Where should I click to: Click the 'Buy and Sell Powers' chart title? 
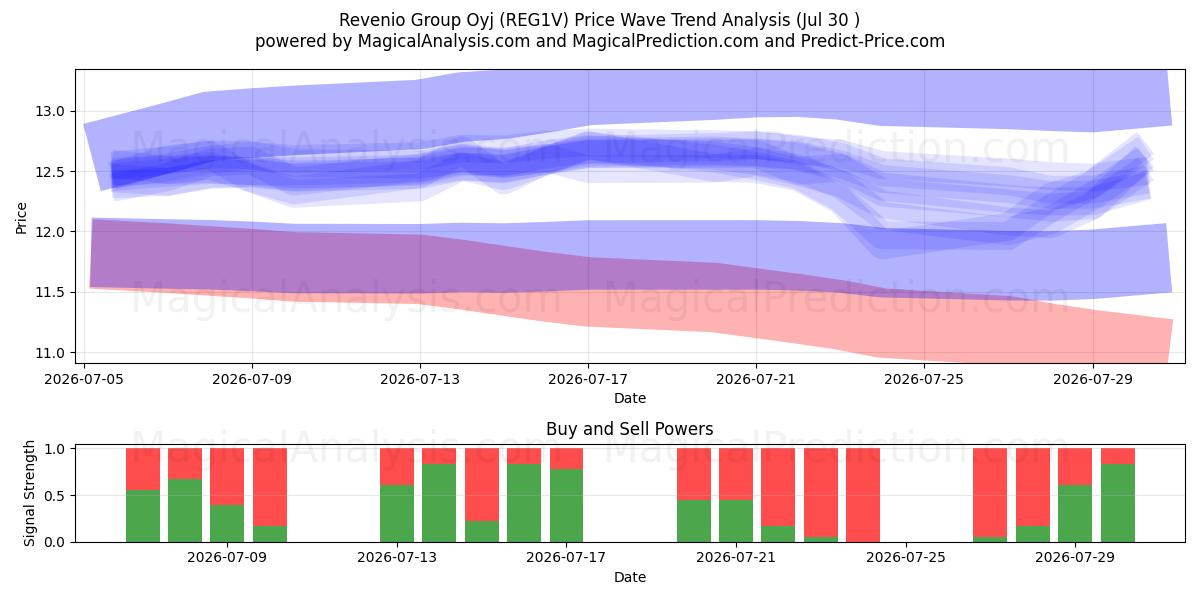630,429
